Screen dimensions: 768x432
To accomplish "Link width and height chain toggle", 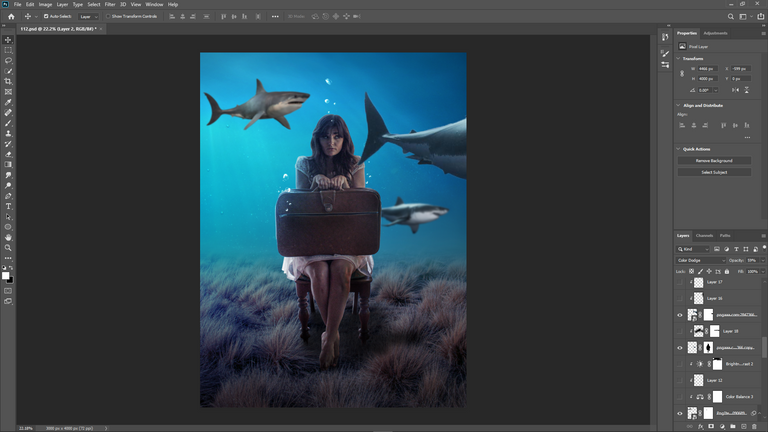I will pos(682,73).
